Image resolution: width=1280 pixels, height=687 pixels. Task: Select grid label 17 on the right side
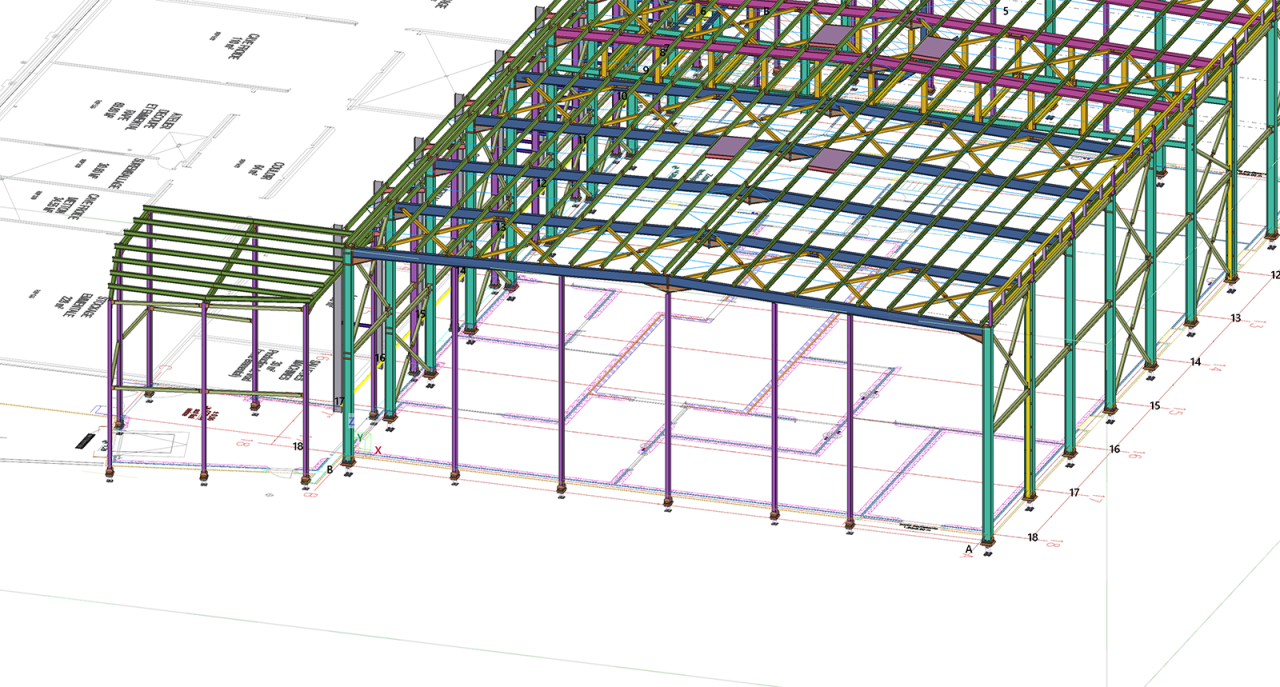click(x=1074, y=492)
